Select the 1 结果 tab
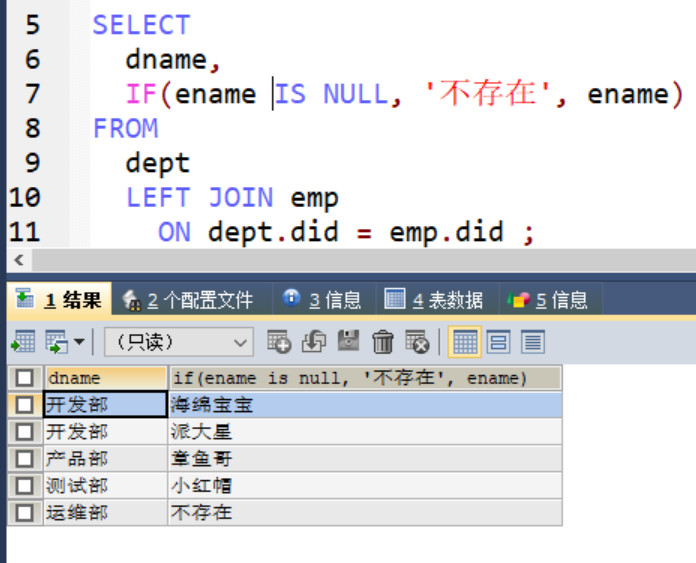Screen dimensions: 696x563 pyautogui.click(x=59, y=300)
